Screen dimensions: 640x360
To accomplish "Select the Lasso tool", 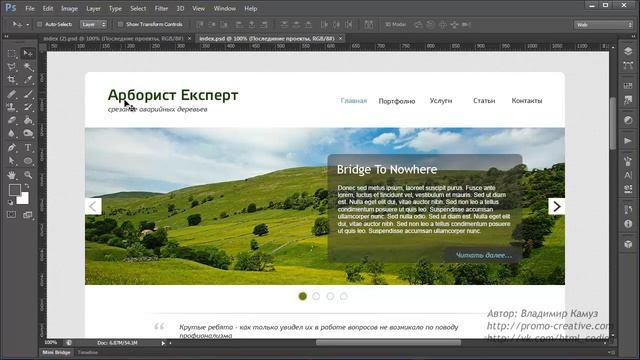I will pyautogui.click(x=12, y=67).
